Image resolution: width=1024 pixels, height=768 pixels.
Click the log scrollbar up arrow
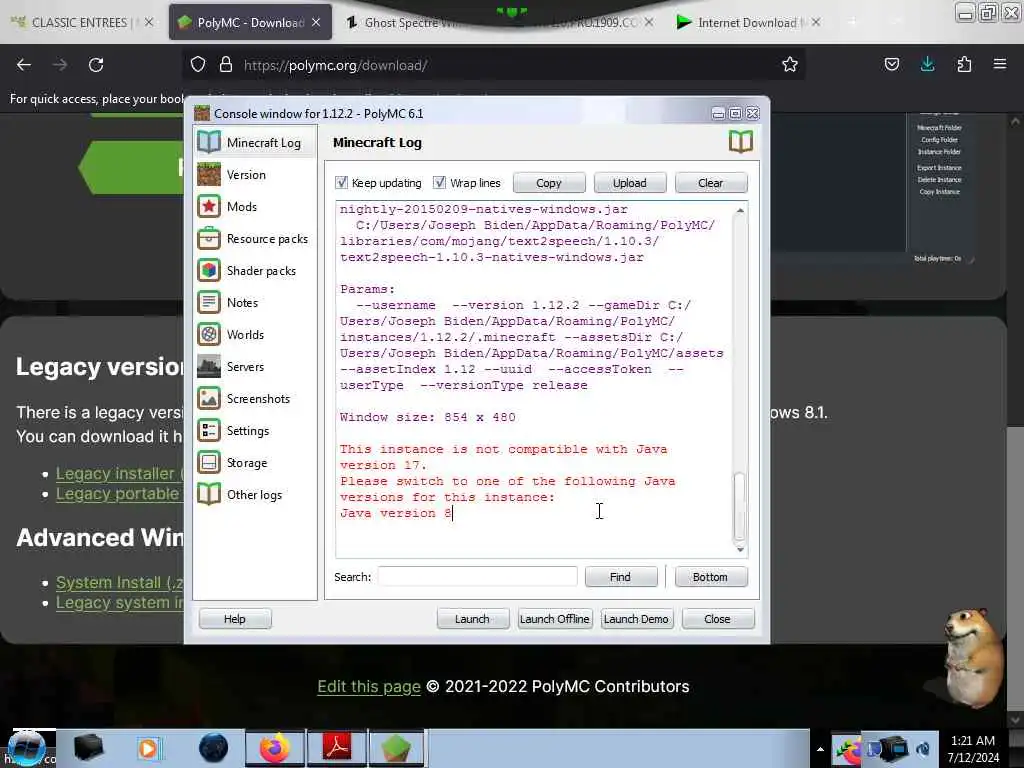[x=739, y=210]
